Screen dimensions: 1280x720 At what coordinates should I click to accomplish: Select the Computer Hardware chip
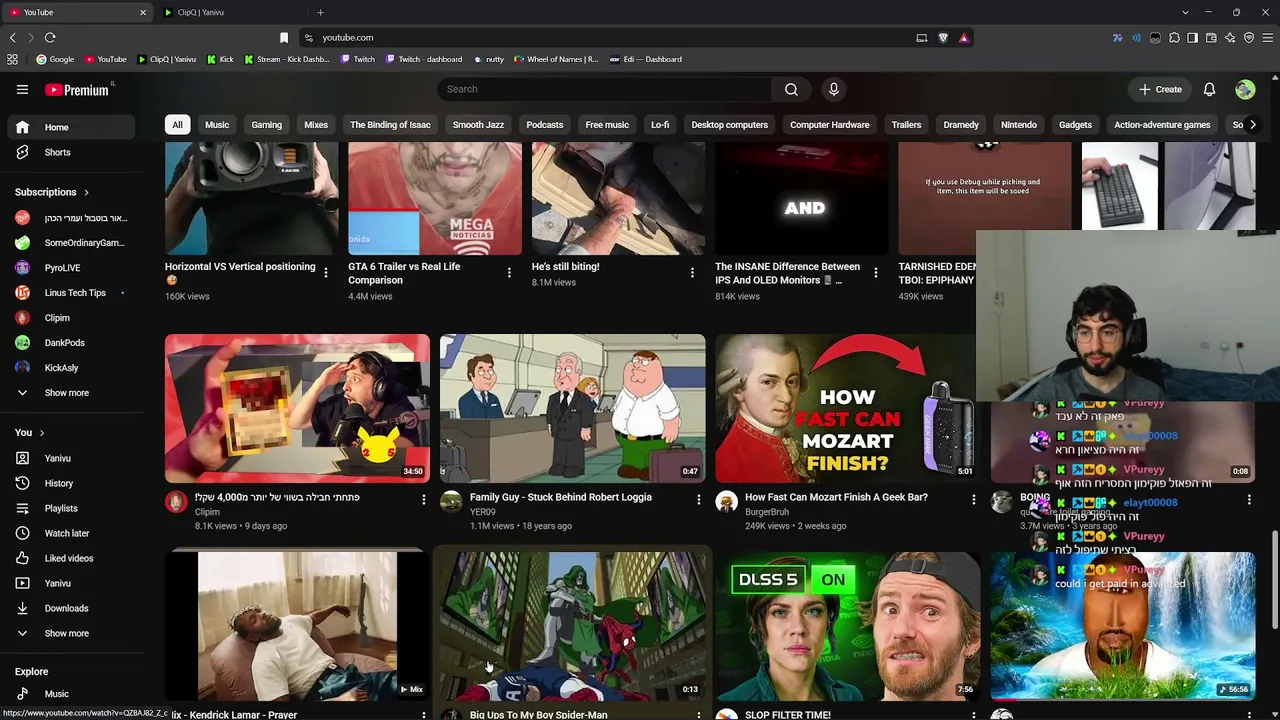click(x=830, y=125)
